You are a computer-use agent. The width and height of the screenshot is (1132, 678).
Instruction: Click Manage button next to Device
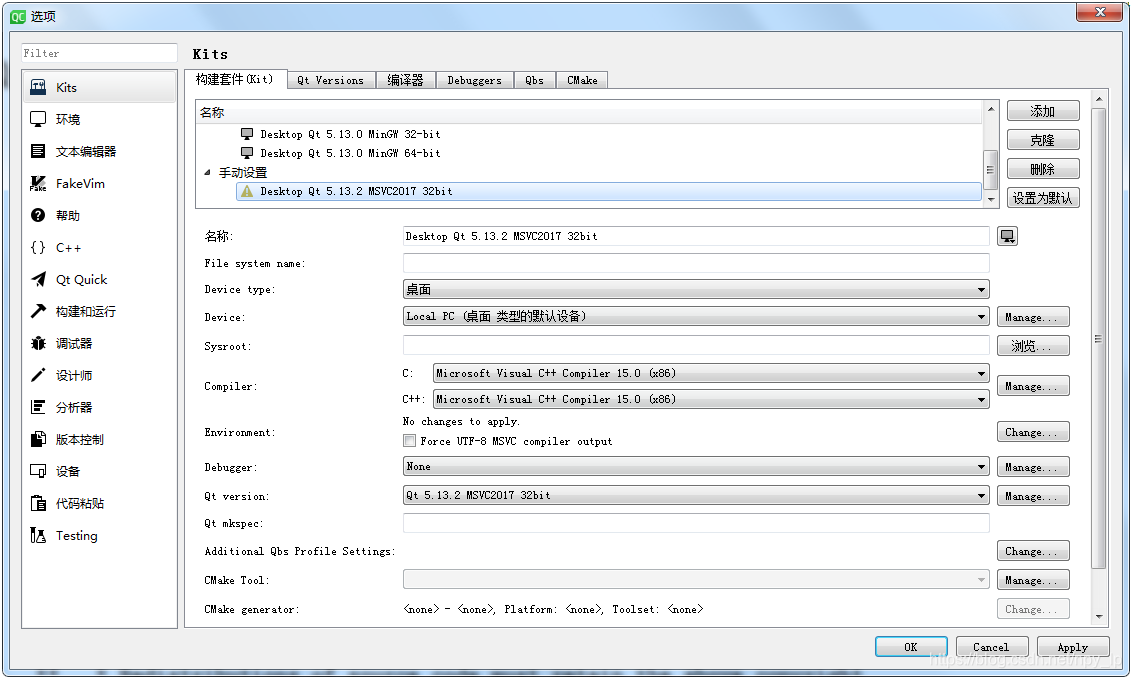(x=1033, y=317)
